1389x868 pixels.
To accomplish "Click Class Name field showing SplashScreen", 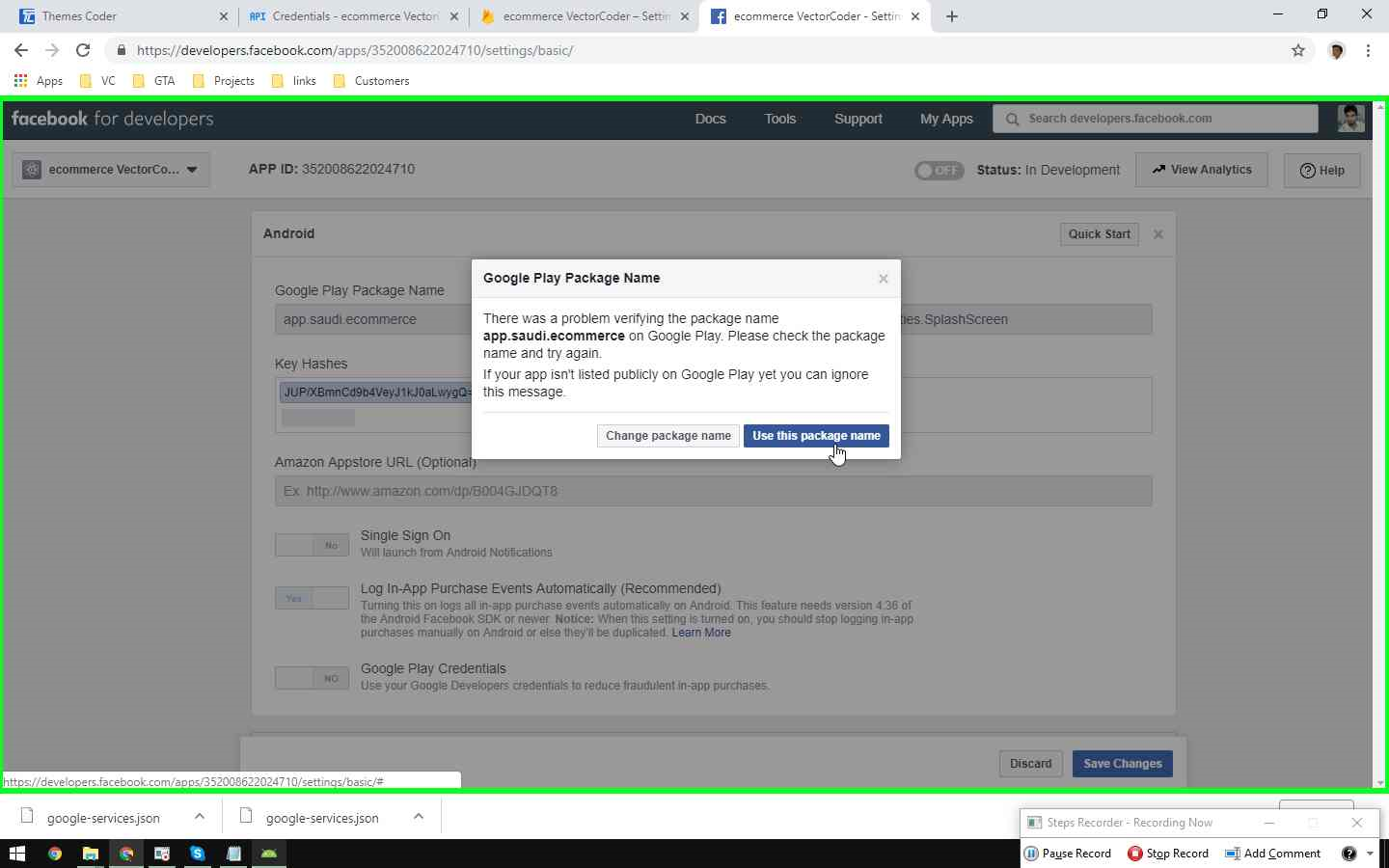I will click(x=1026, y=319).
